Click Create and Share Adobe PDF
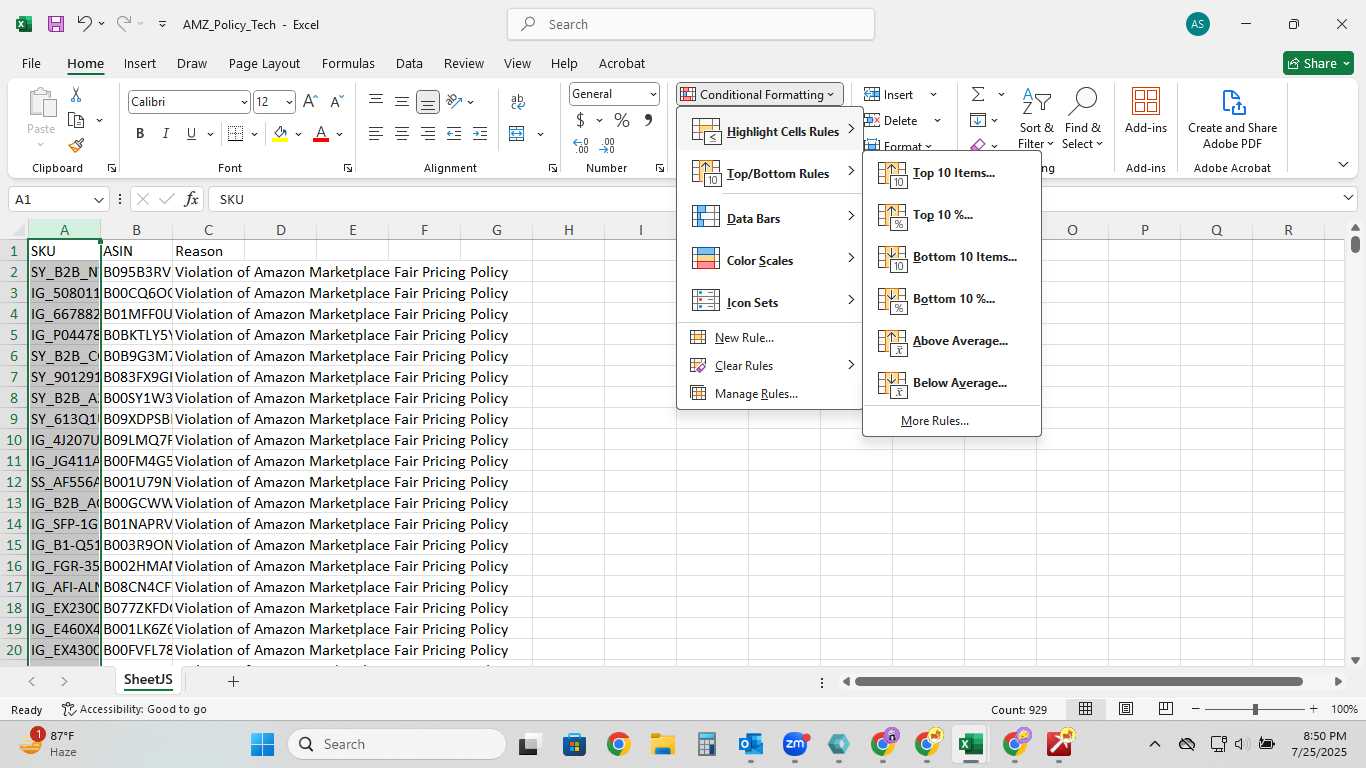This screenshot has height=768, width=1366. (x=1232, y=119)
